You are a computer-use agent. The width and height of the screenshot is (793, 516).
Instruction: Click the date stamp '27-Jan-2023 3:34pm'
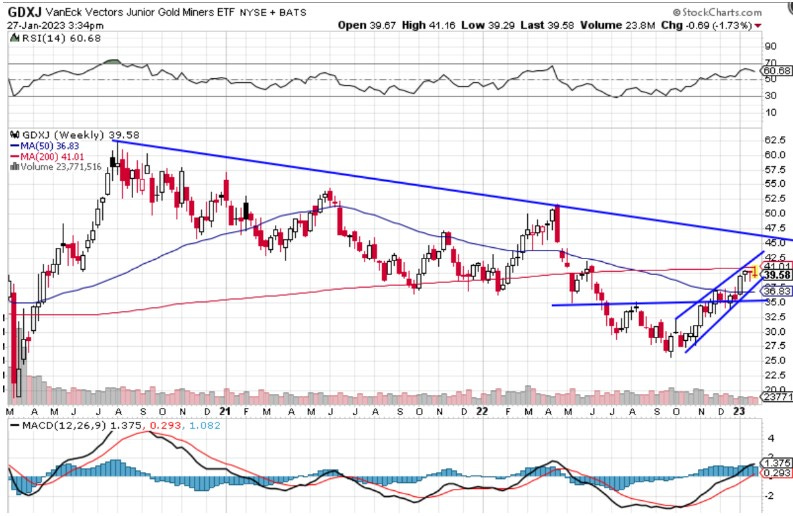pos(56,26)
